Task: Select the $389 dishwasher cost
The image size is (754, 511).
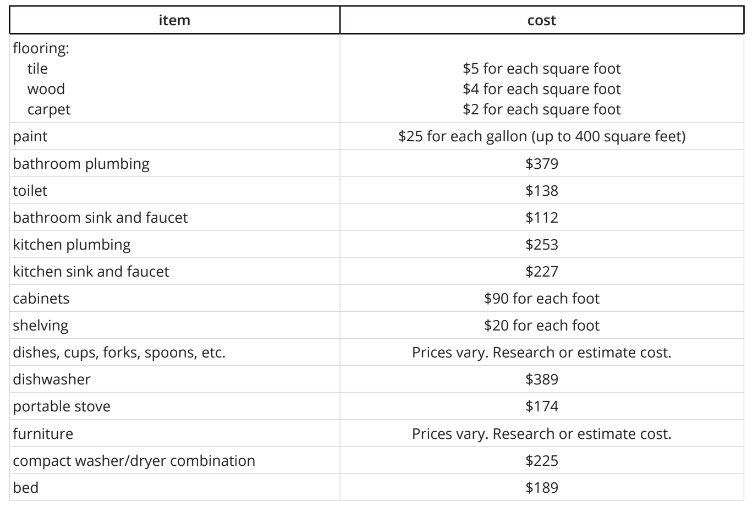Action: pos(541,379)
